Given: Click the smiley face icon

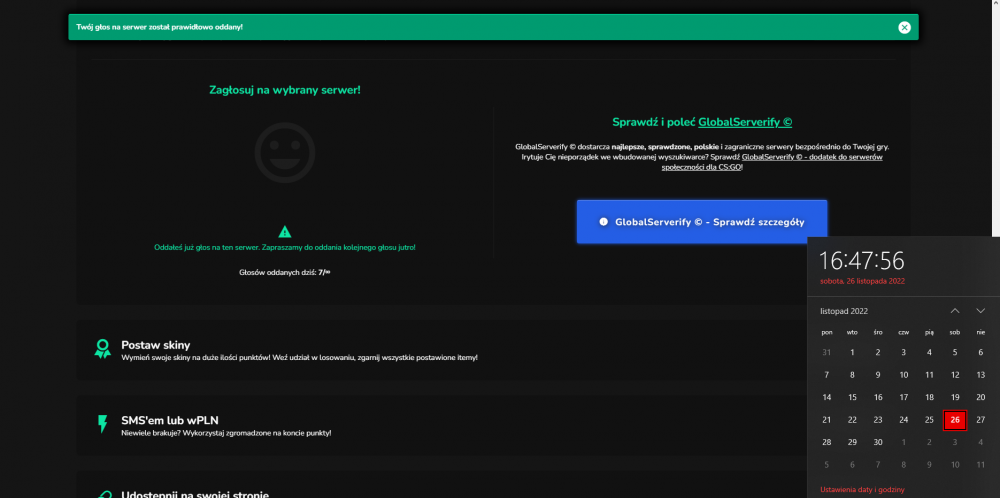Looking at the screenshot, I should [x=285, y=153].
